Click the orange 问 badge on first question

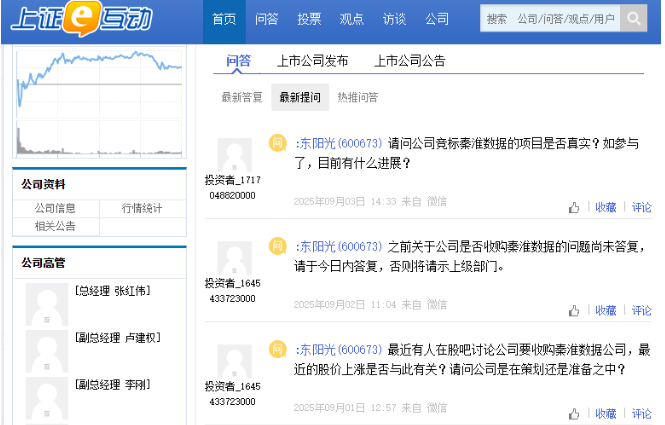pyautogui.click(x=278, y=143)
